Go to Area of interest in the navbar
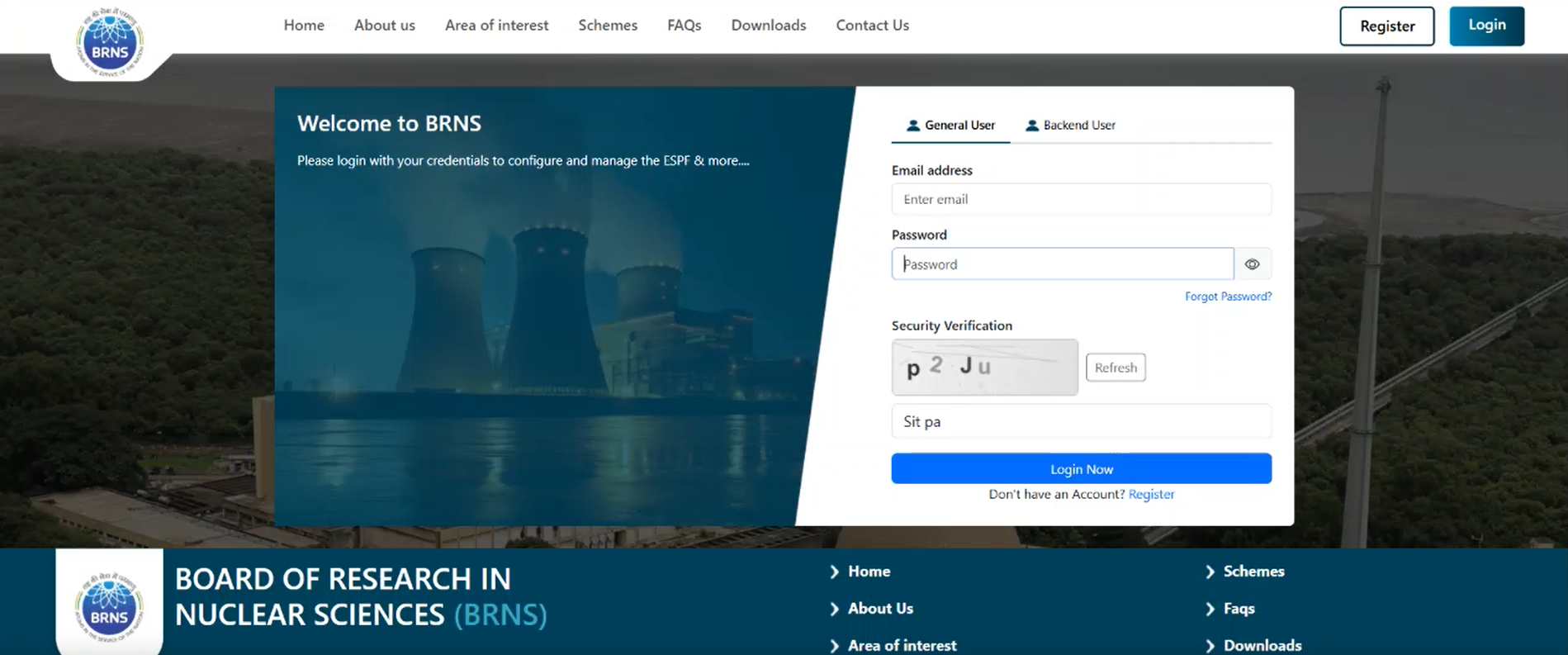The image size is (1568, 655). tap(496, 26)
